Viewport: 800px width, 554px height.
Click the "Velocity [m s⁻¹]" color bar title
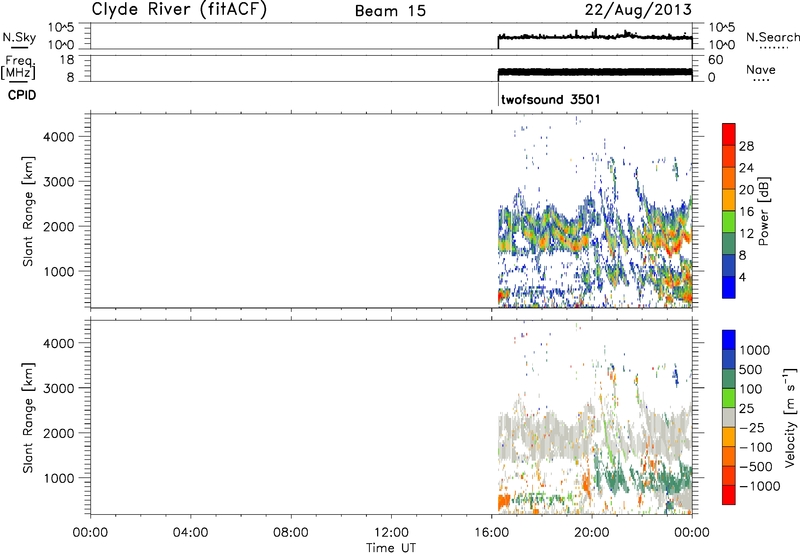(790, 418)
